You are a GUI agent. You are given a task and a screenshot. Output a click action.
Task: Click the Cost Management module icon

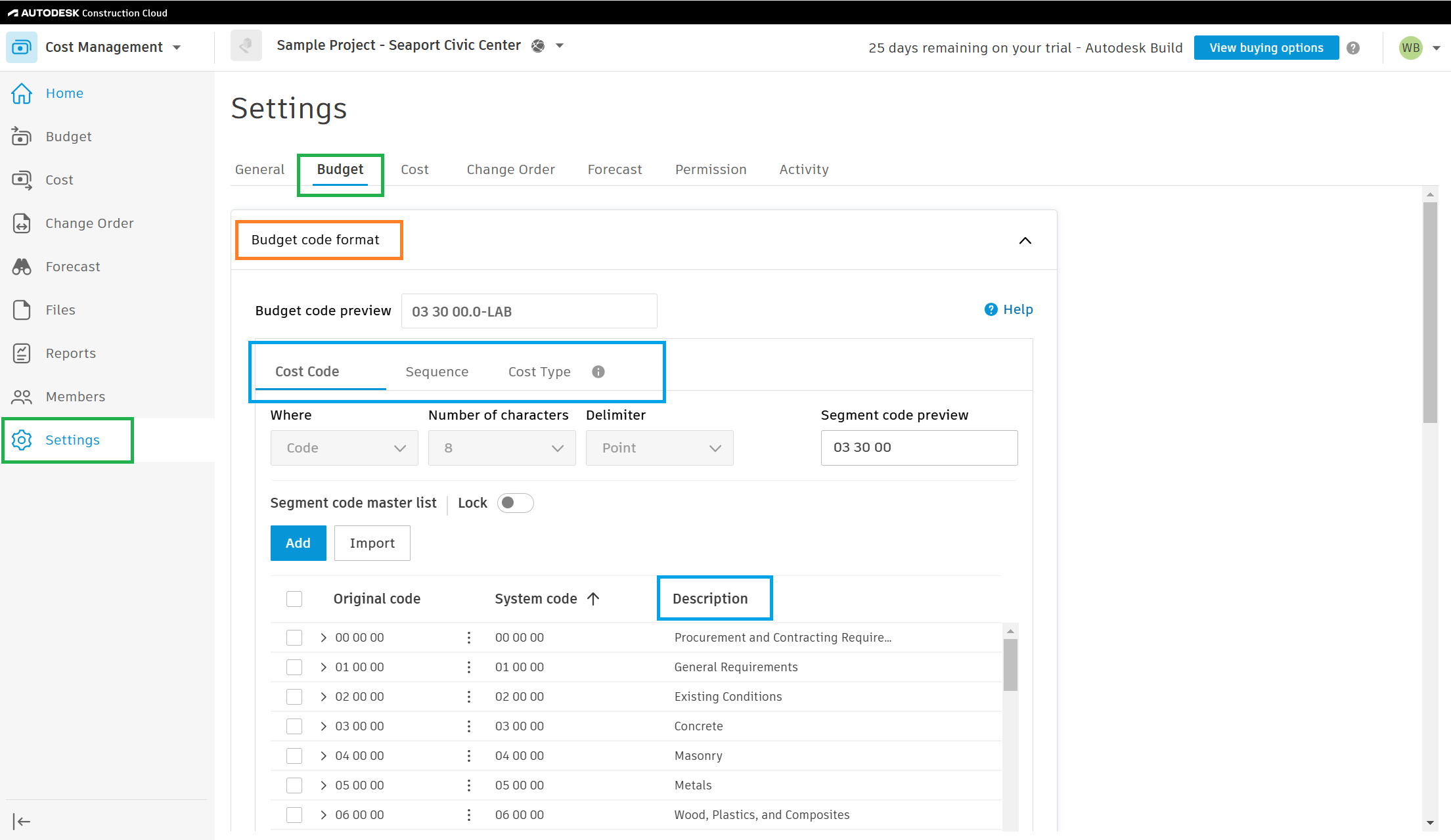pos(22,47)
